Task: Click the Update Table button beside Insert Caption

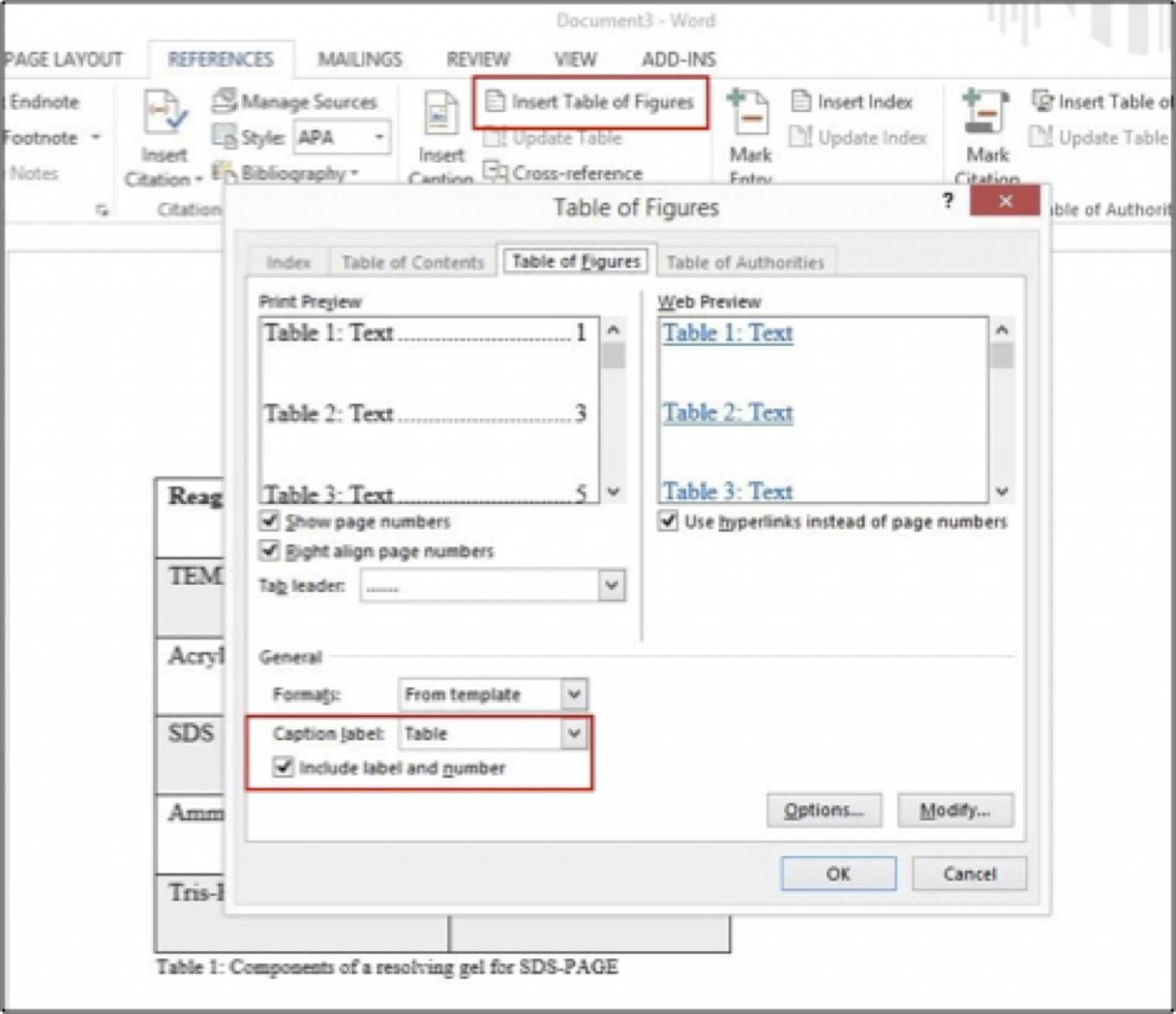Action: click(x=552, y=138)
